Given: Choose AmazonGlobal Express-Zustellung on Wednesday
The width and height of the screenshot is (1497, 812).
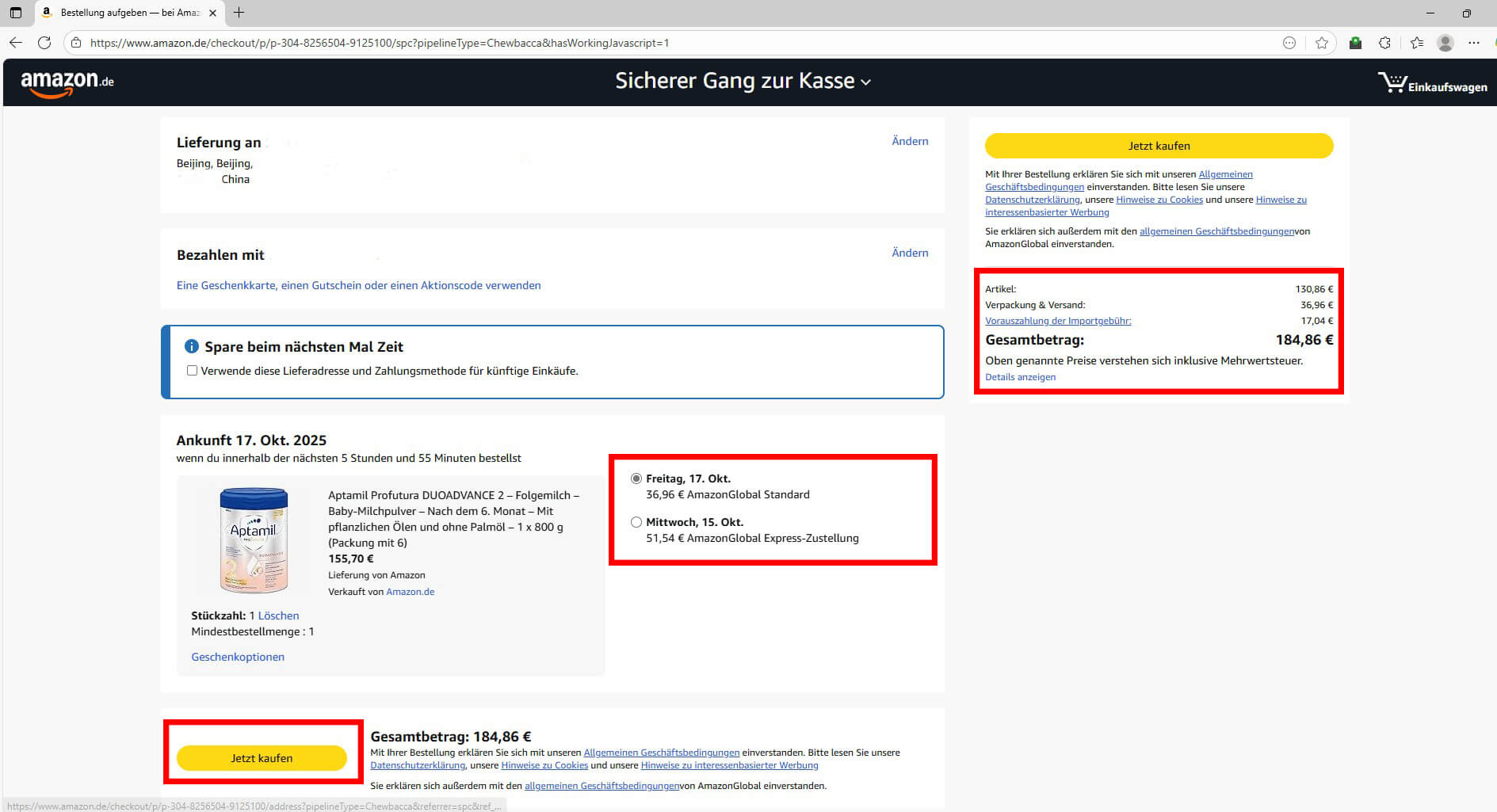Looking at the screenshot, I should click(636, 522).
